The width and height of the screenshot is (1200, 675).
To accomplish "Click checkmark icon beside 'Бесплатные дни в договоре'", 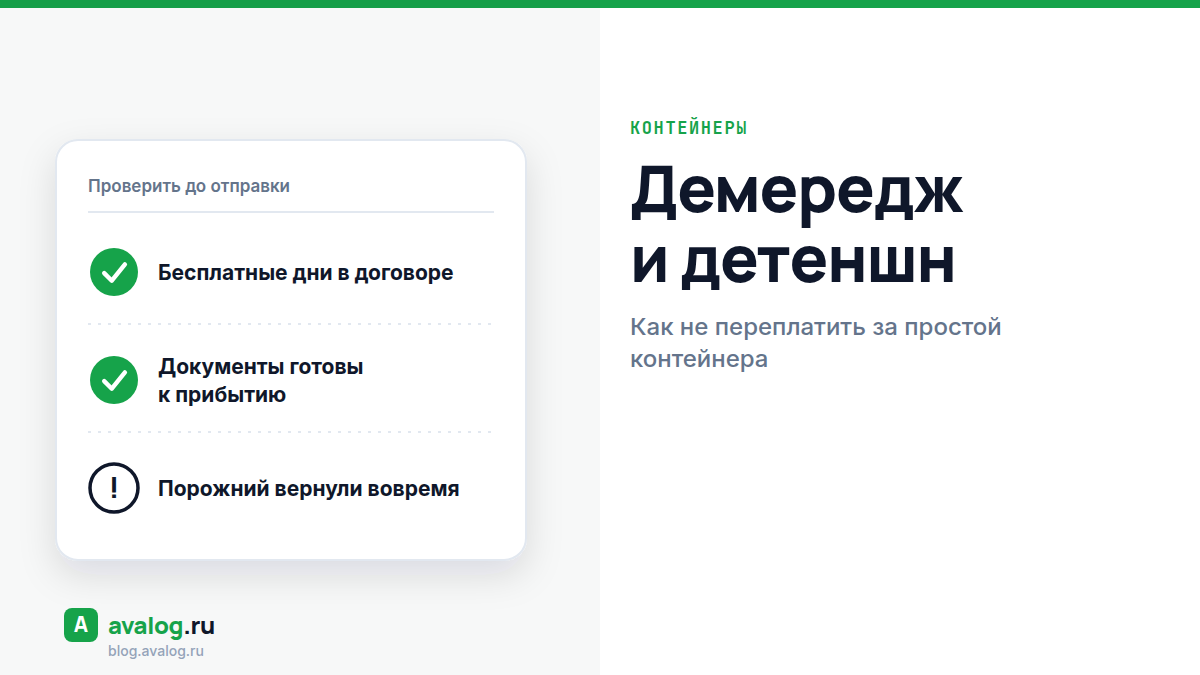I will [114, 272].
